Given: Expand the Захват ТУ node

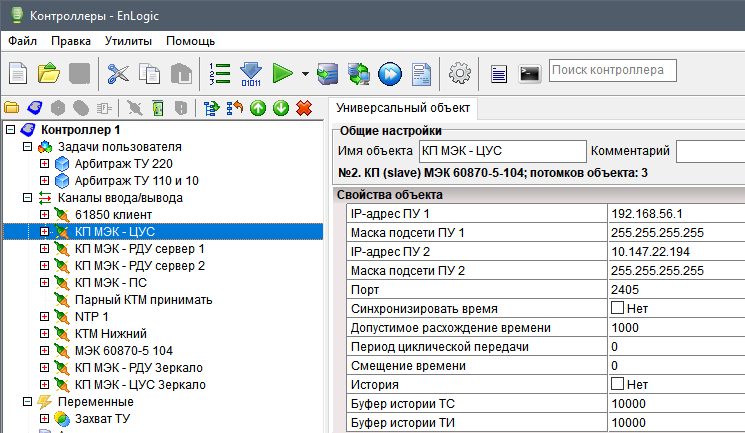Looking at the screenshot, I should click(x=44, y=419).
